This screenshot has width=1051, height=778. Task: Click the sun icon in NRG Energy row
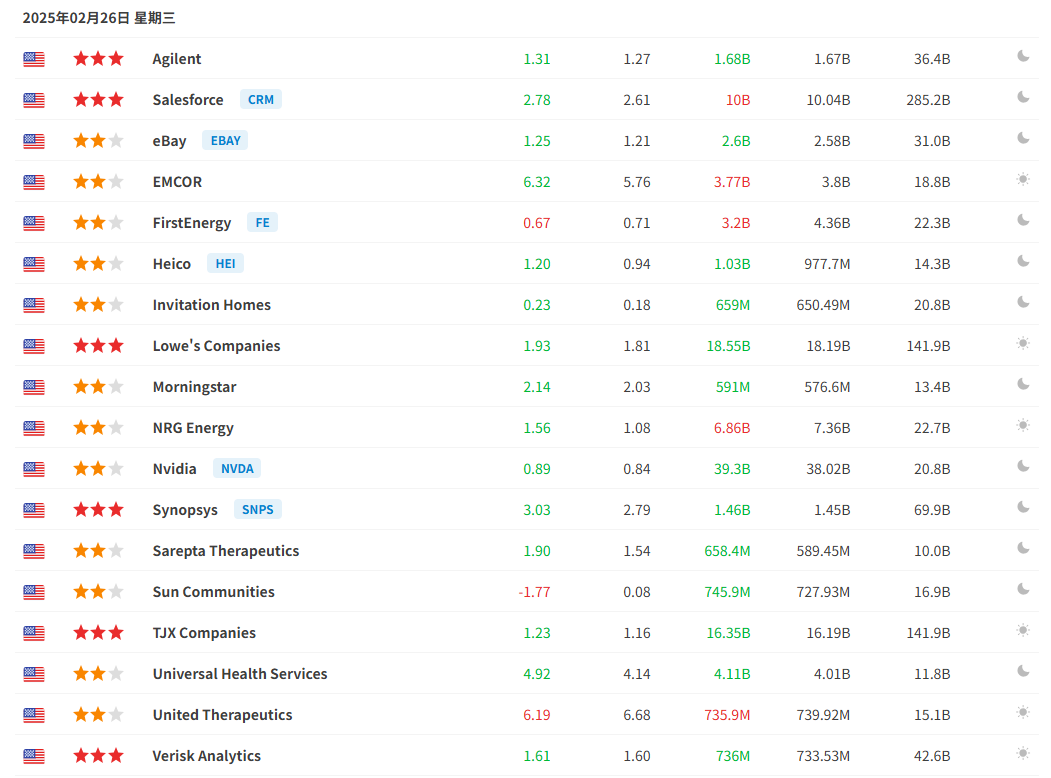click(1023, 426)
